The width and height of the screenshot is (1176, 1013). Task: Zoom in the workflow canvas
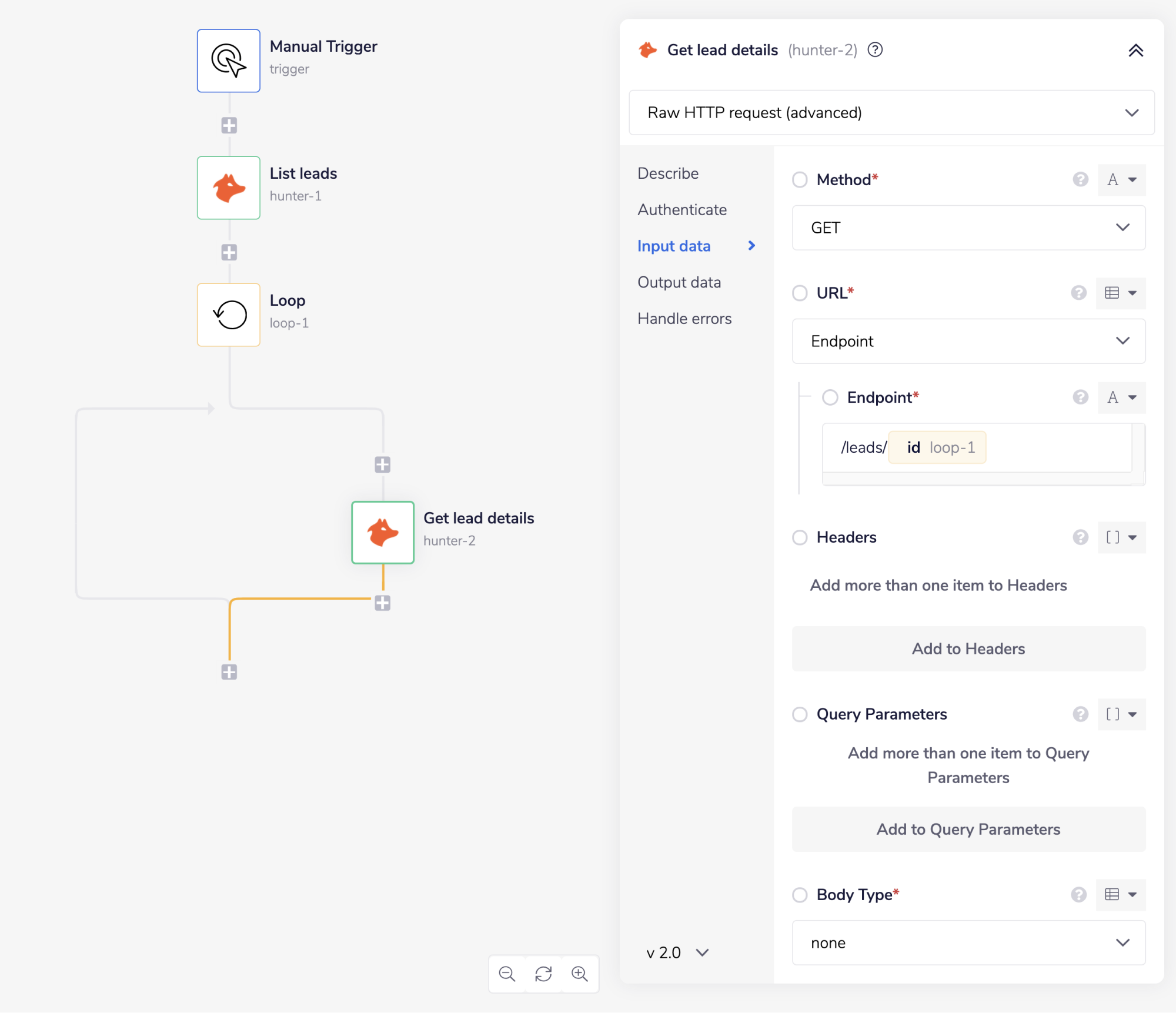580,974
